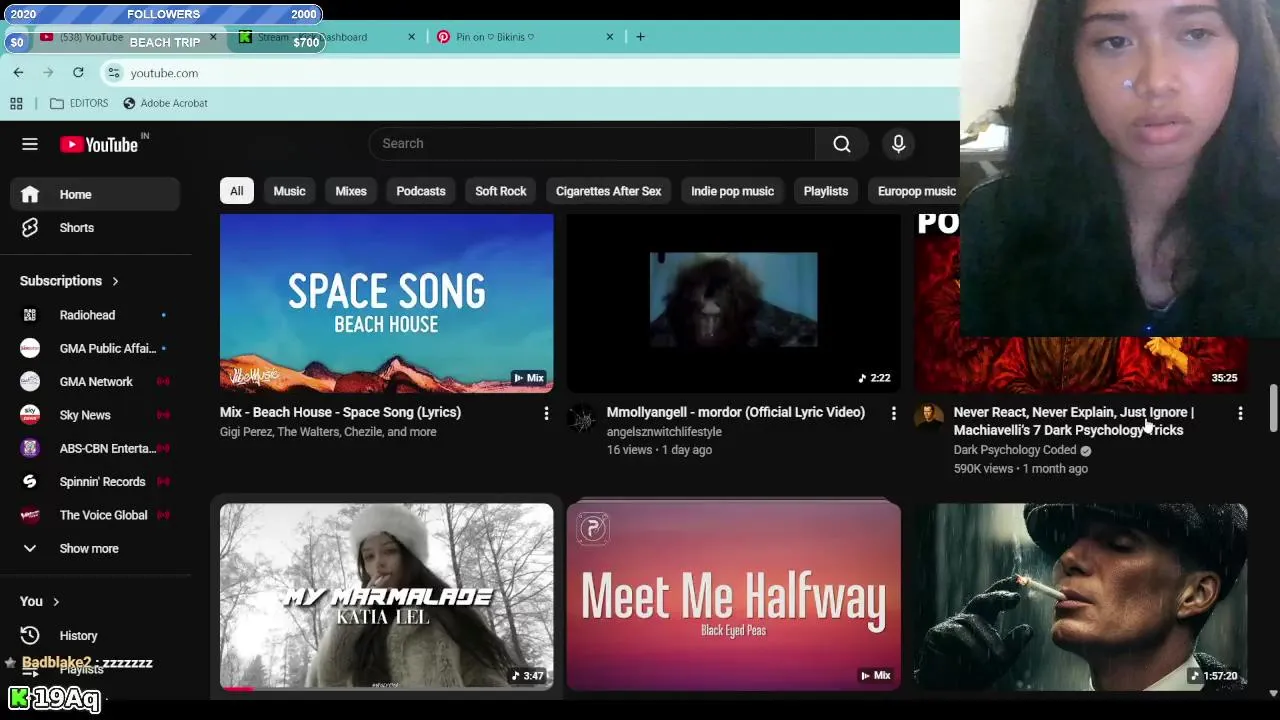This screenshot has height=720, width=1280.
Task: Click the youtube.com address bar
Action: coord(530,73)
